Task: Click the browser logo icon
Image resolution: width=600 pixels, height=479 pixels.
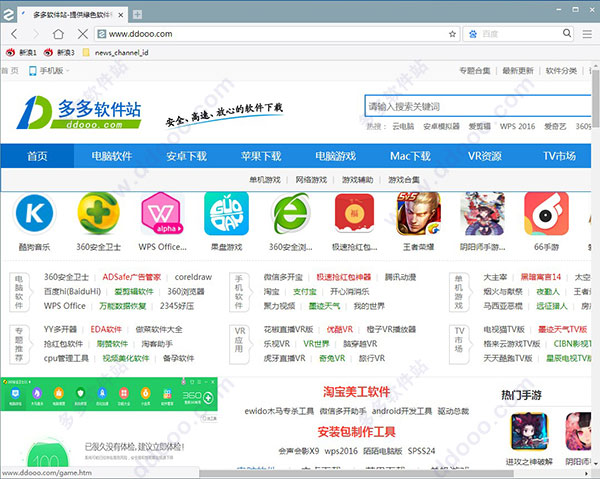Action: tap(8, 15)
